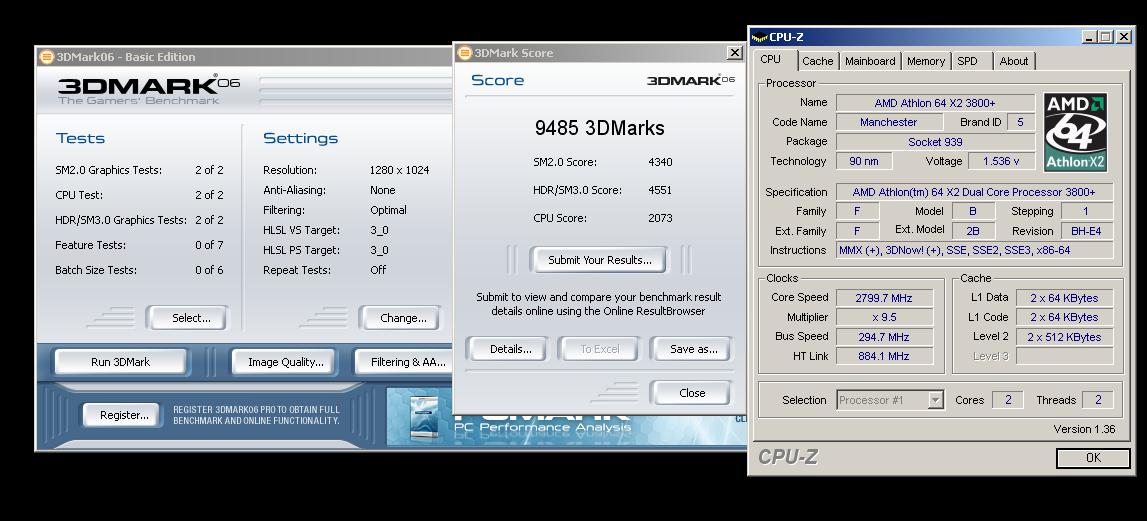Minimize the CPU-Z window
This screenshot has height=521, width=1147.
(x=1089, y=37)
